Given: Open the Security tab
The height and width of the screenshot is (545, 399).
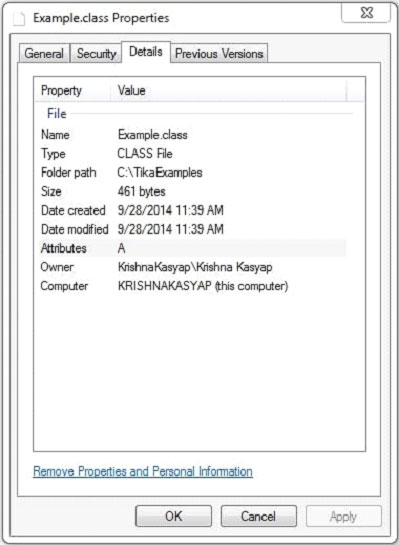Looking at the screenshot, I should pos(96,54).
